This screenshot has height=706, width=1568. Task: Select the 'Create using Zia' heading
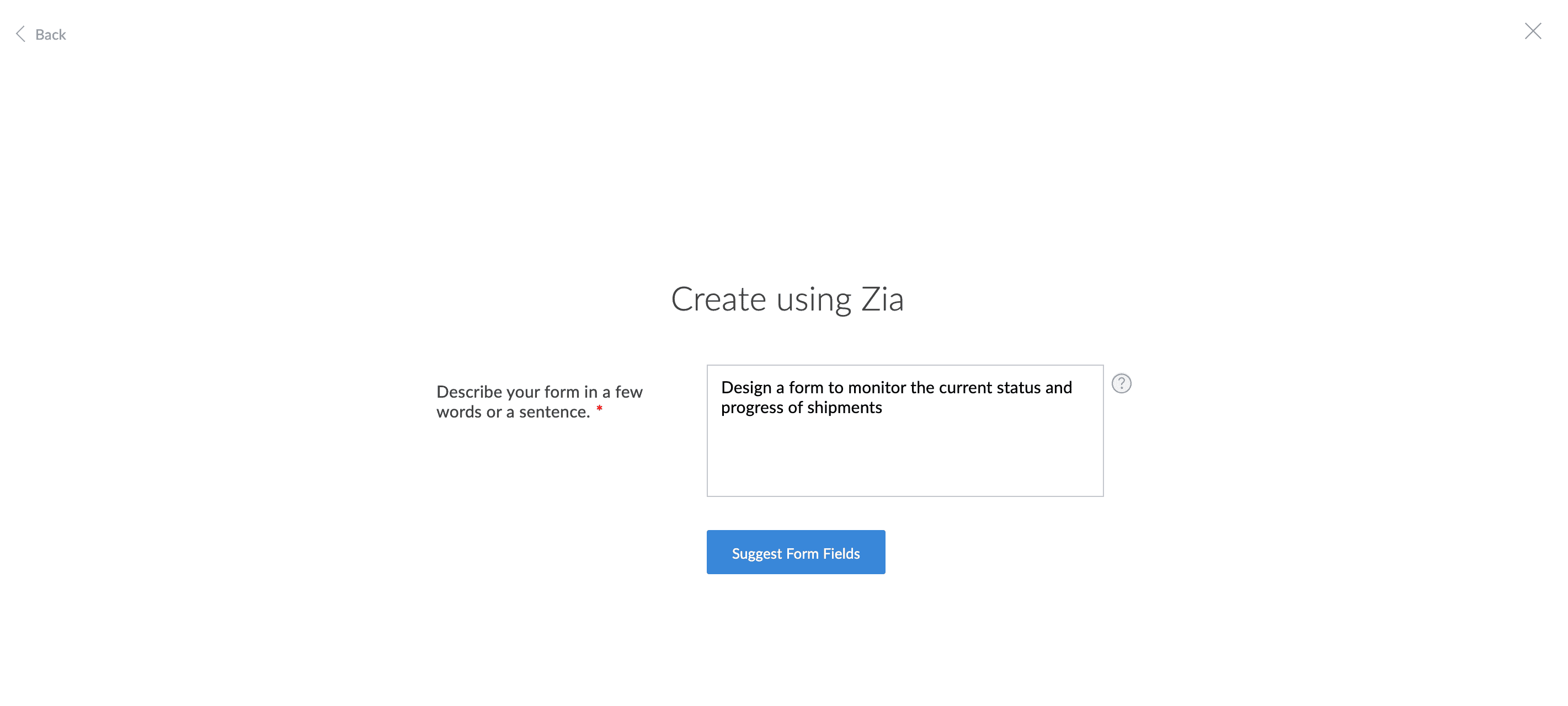click(x=787, y=299)
